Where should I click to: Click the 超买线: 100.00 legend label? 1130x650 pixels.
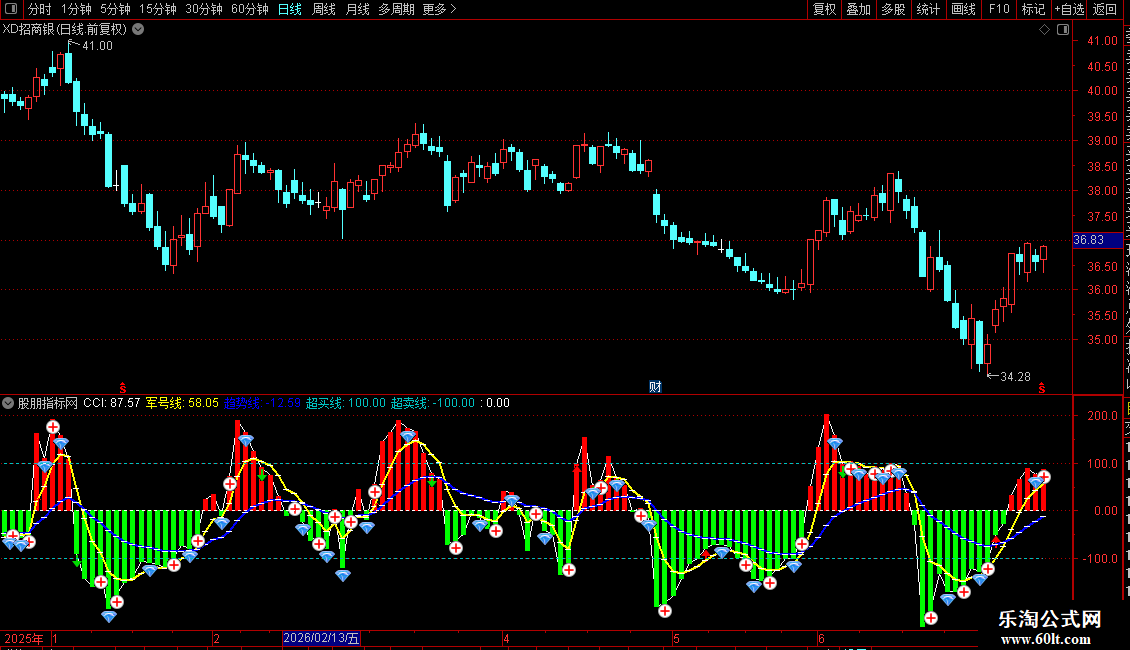[346, 403]
